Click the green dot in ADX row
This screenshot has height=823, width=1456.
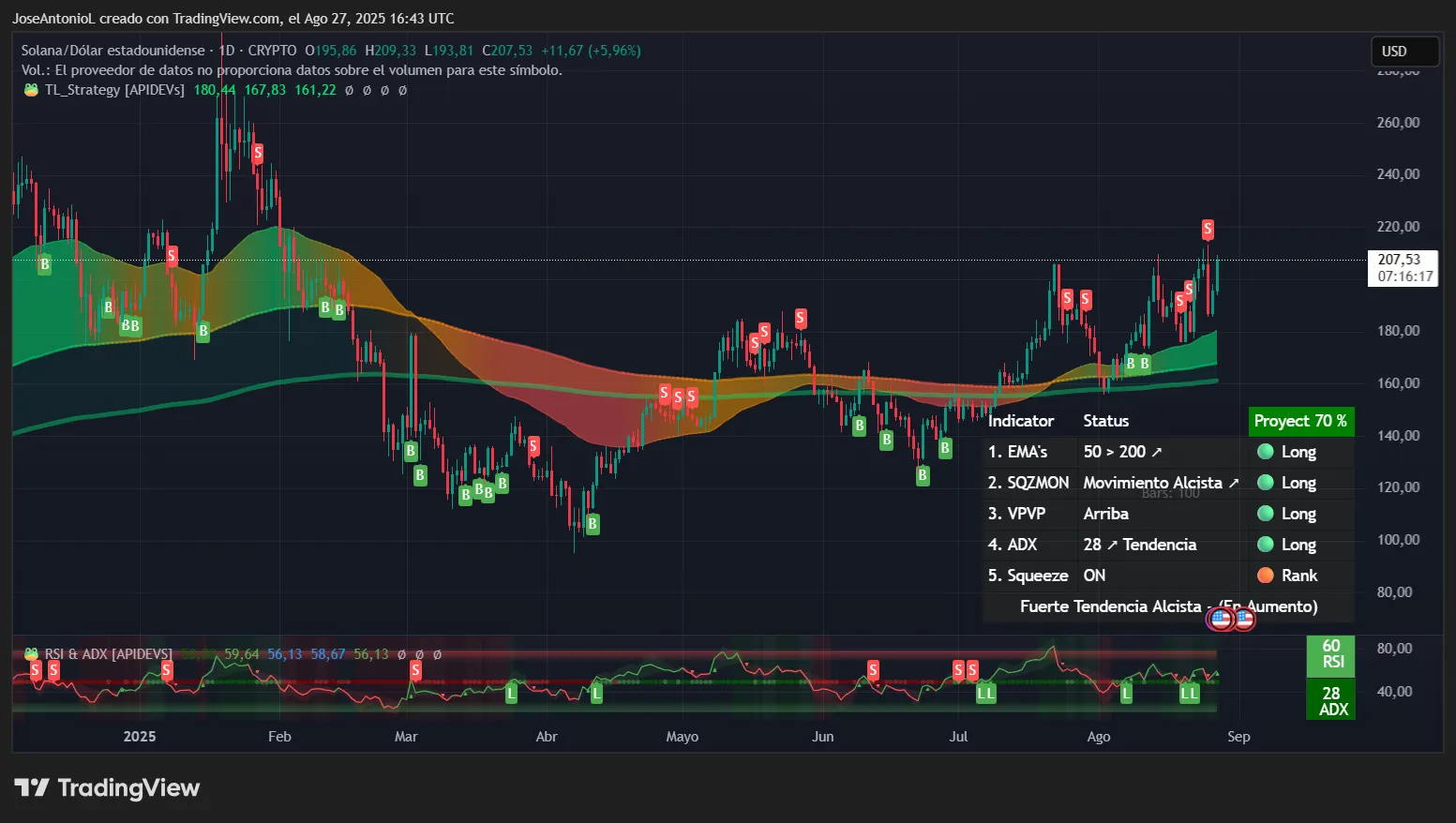[1265, 545]
